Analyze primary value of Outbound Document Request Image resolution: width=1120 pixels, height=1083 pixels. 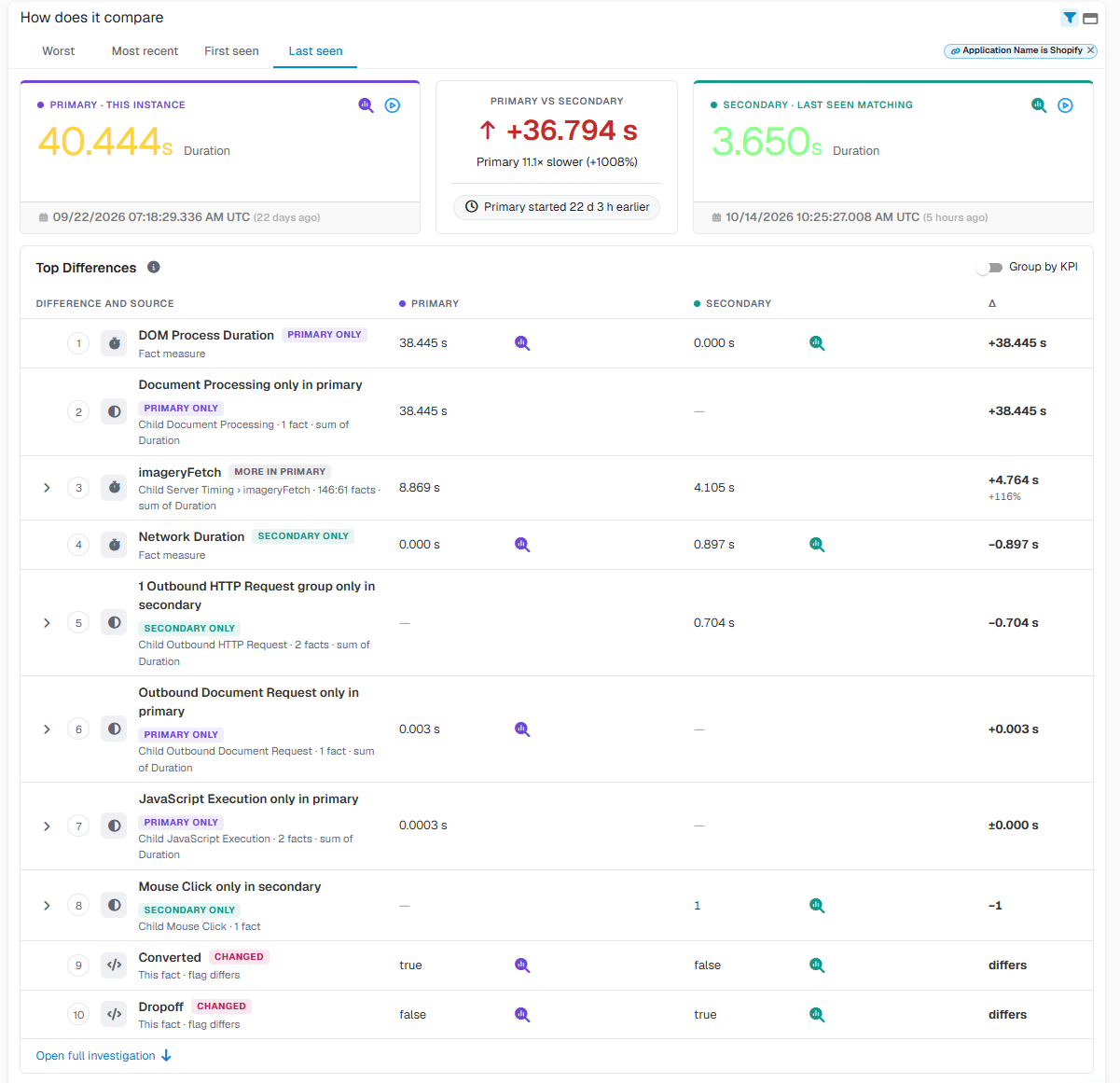tap(522, 729)
